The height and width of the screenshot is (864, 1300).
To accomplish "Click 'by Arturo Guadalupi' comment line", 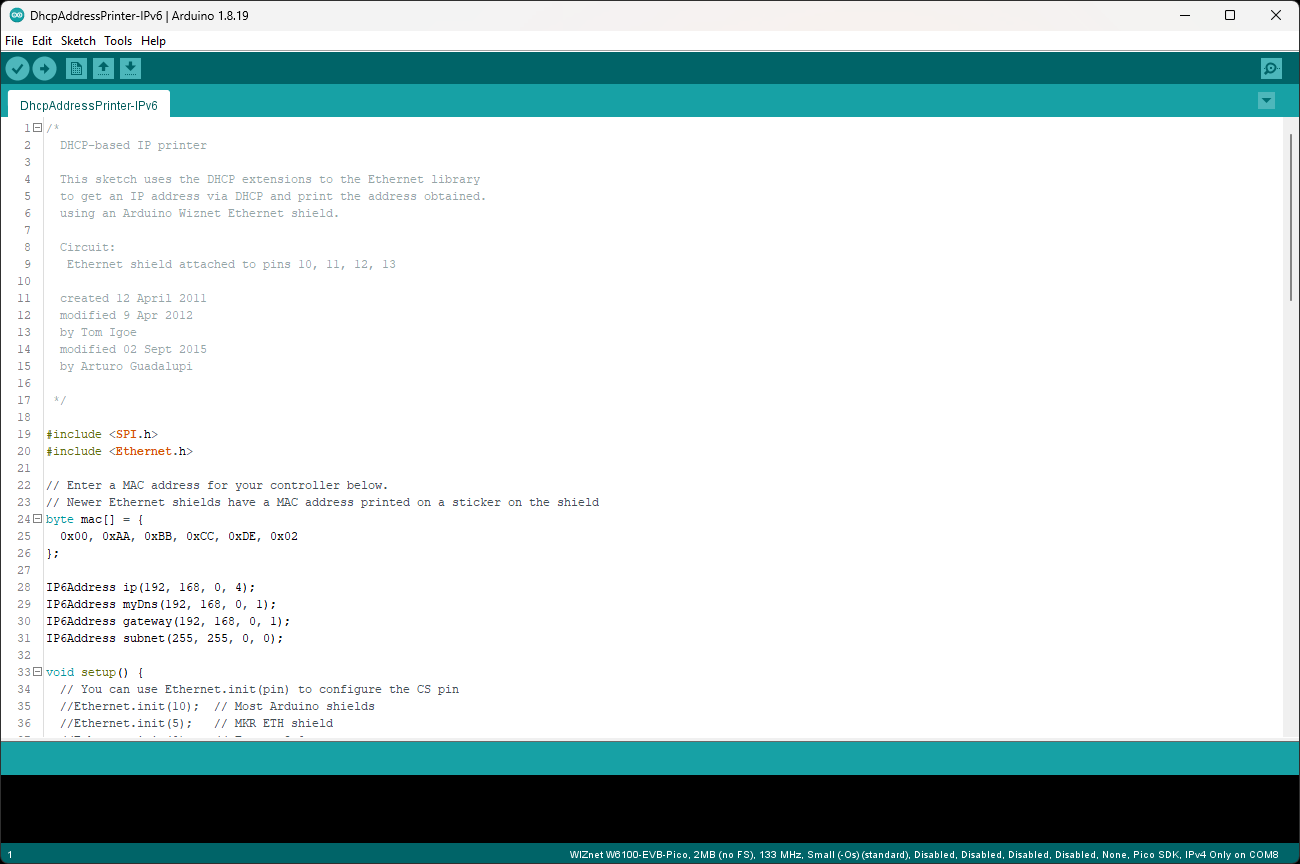I will click(126, 366).
